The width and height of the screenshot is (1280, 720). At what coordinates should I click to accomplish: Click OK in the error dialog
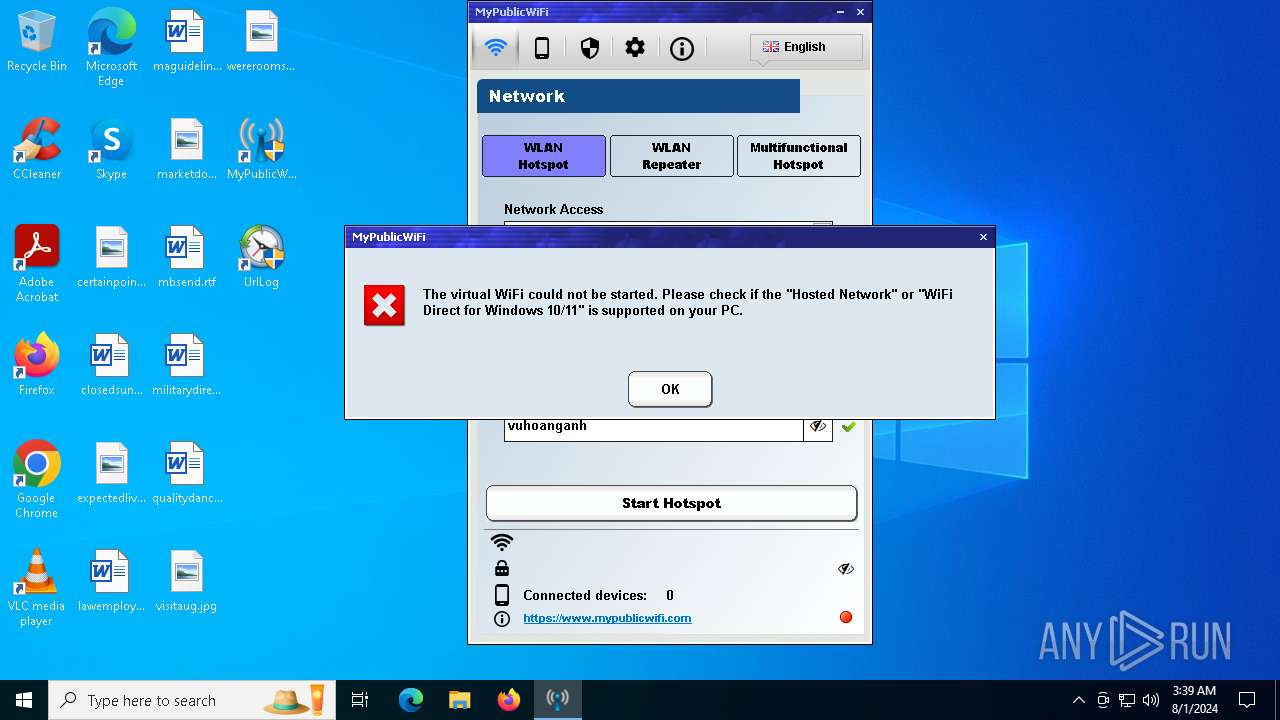point(670,389)
